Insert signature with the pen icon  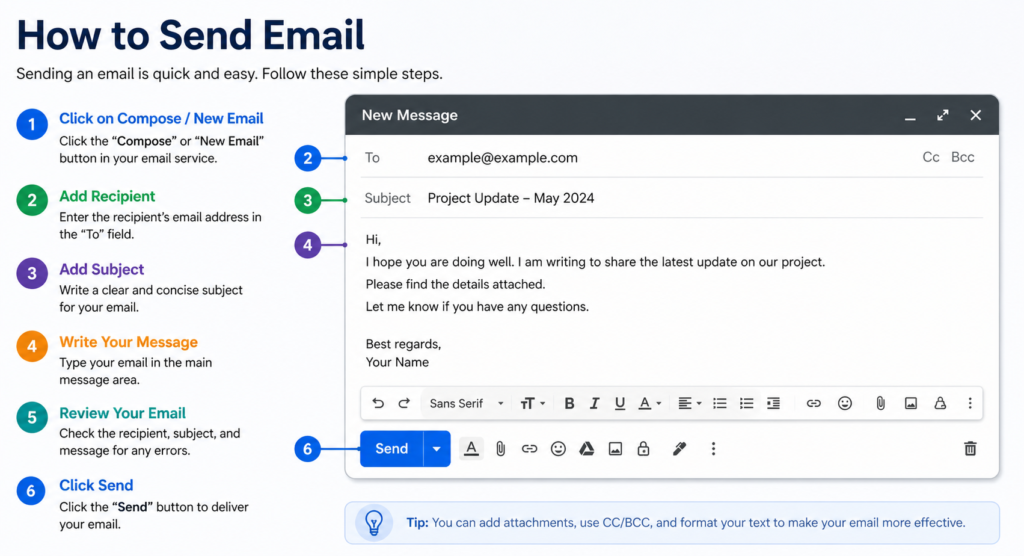pyautogui.click(x=679, y=449)
